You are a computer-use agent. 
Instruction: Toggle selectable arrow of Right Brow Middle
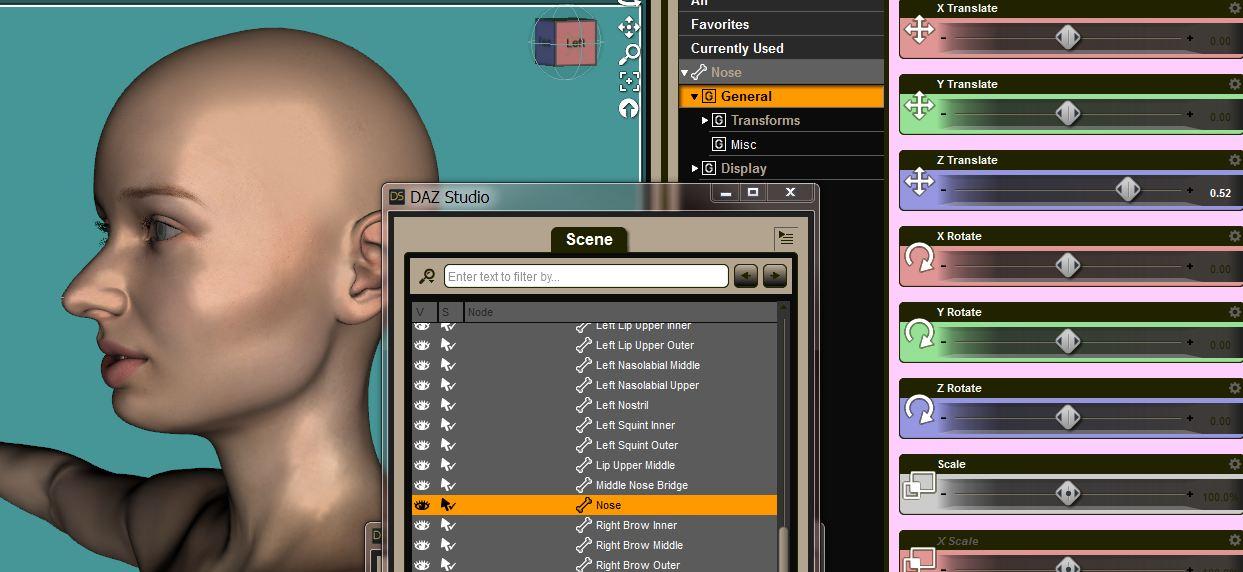click(x=448, y=545)
